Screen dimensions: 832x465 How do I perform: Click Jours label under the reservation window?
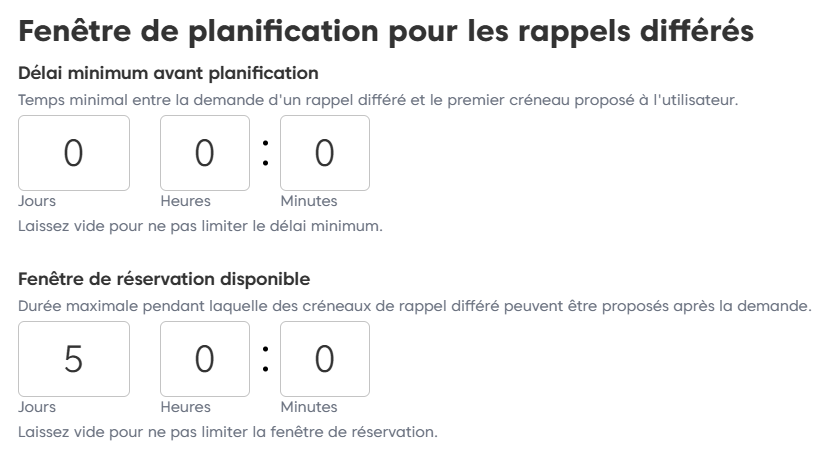coord(37,407)
